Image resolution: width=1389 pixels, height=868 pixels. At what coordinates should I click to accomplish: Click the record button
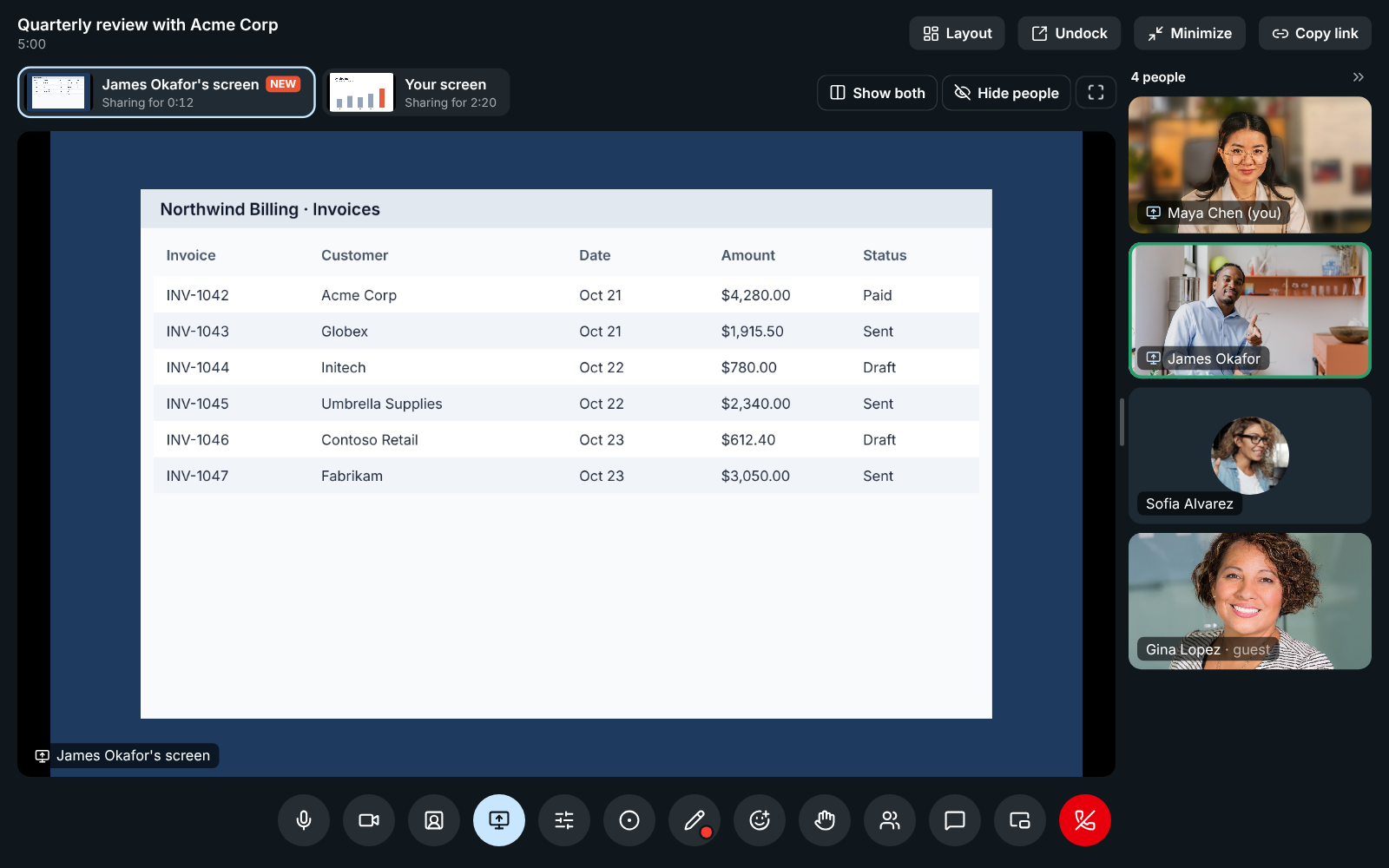click(629, 820)
